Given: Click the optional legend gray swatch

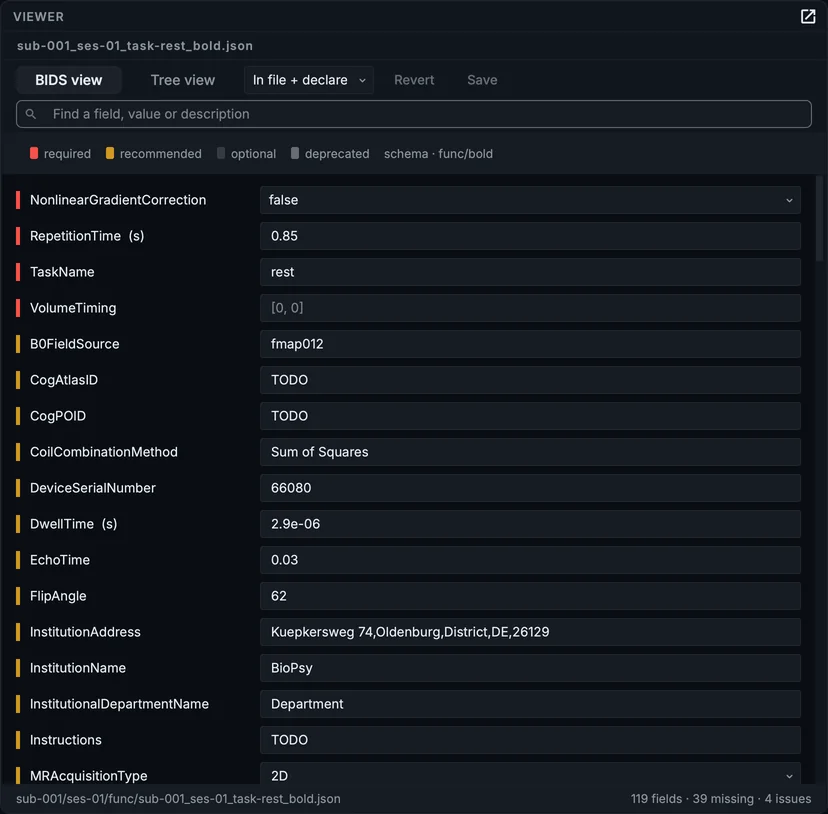Looking at the screenshot, I should [x=221, y=153].
